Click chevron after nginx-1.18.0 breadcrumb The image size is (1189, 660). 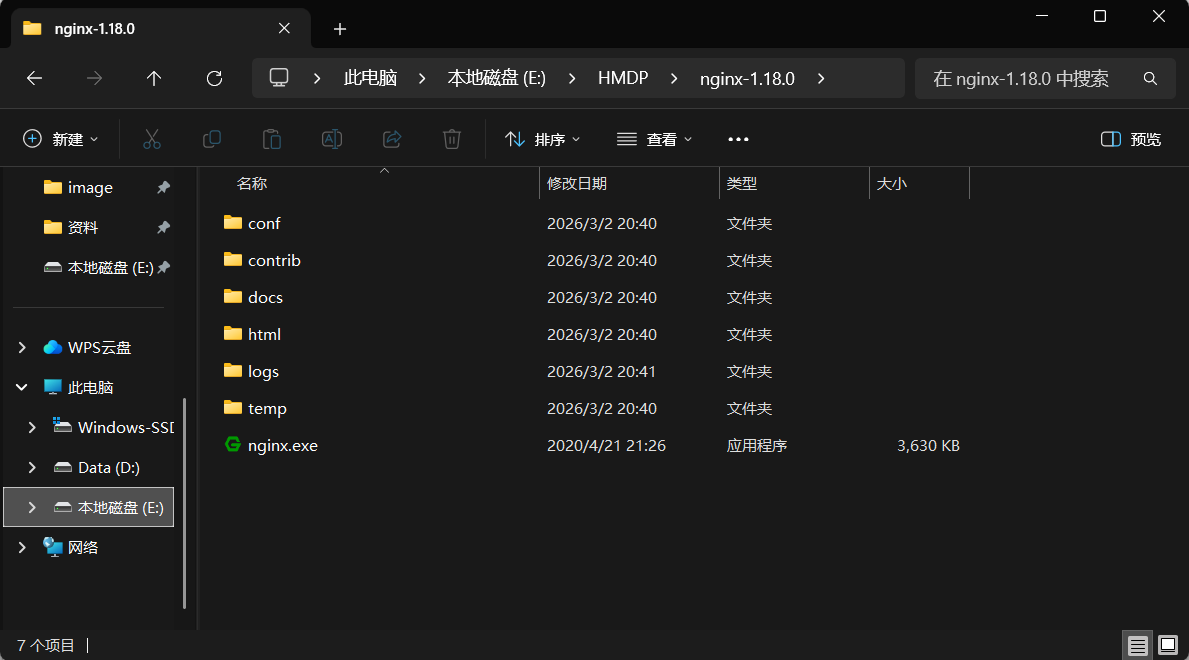(821, 78)
